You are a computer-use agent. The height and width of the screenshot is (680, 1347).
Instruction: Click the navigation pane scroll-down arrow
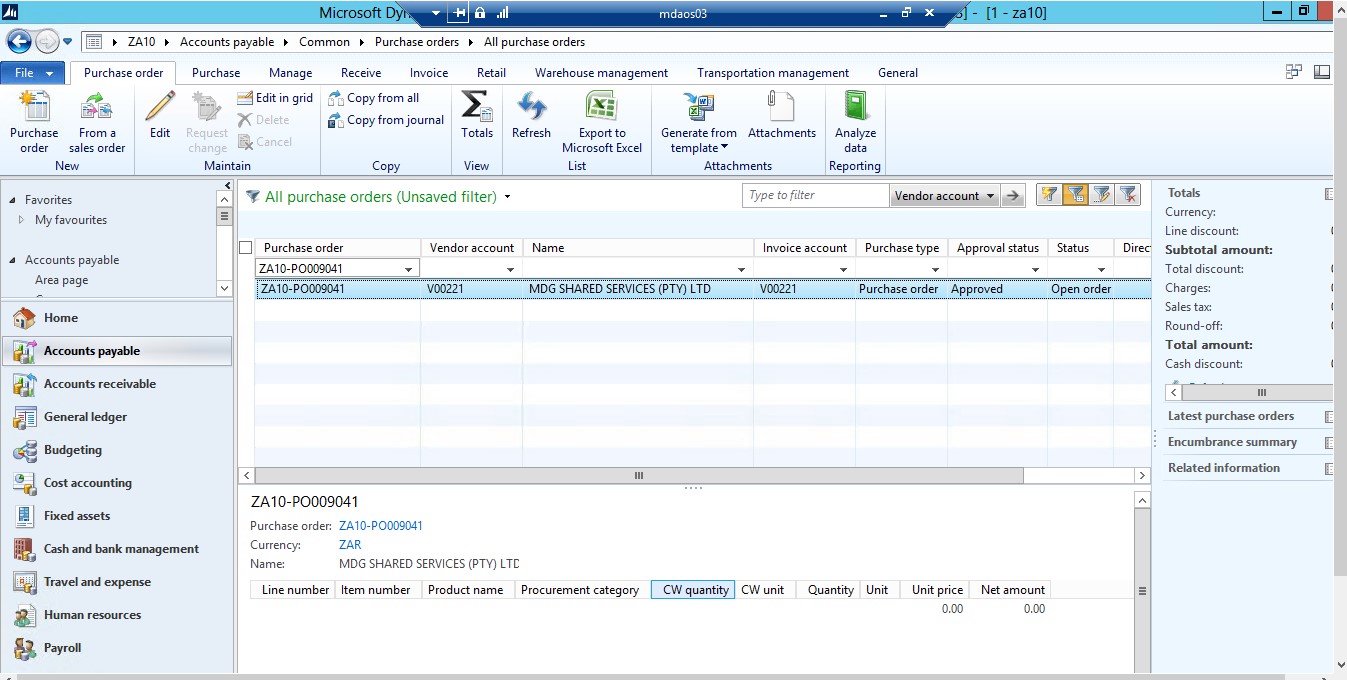[225, 288]
